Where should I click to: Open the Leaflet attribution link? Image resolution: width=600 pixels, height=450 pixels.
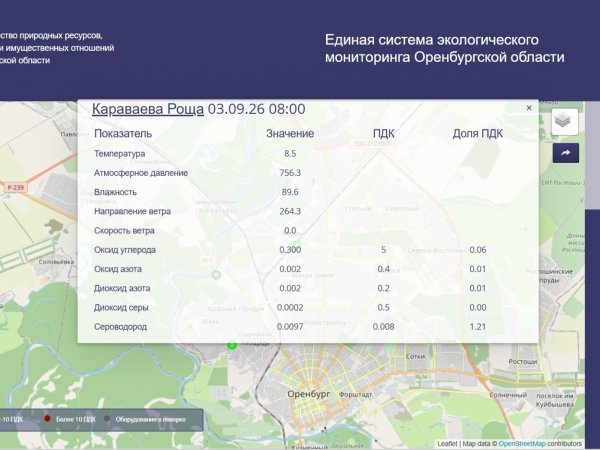coord(447,444)
